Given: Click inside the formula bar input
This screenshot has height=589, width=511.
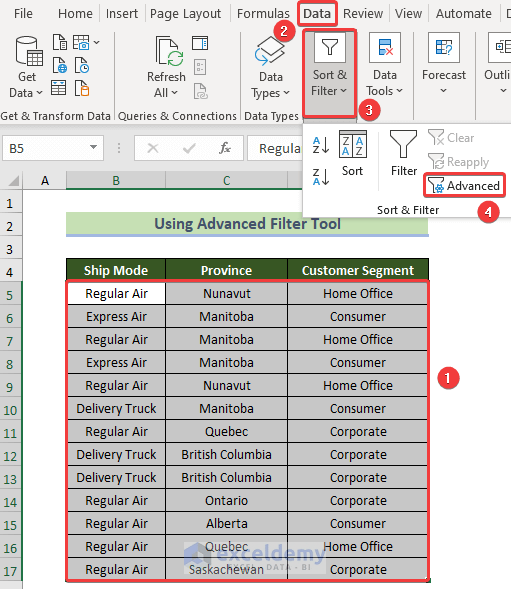Looking at the screenshot, I should (275, 148).
